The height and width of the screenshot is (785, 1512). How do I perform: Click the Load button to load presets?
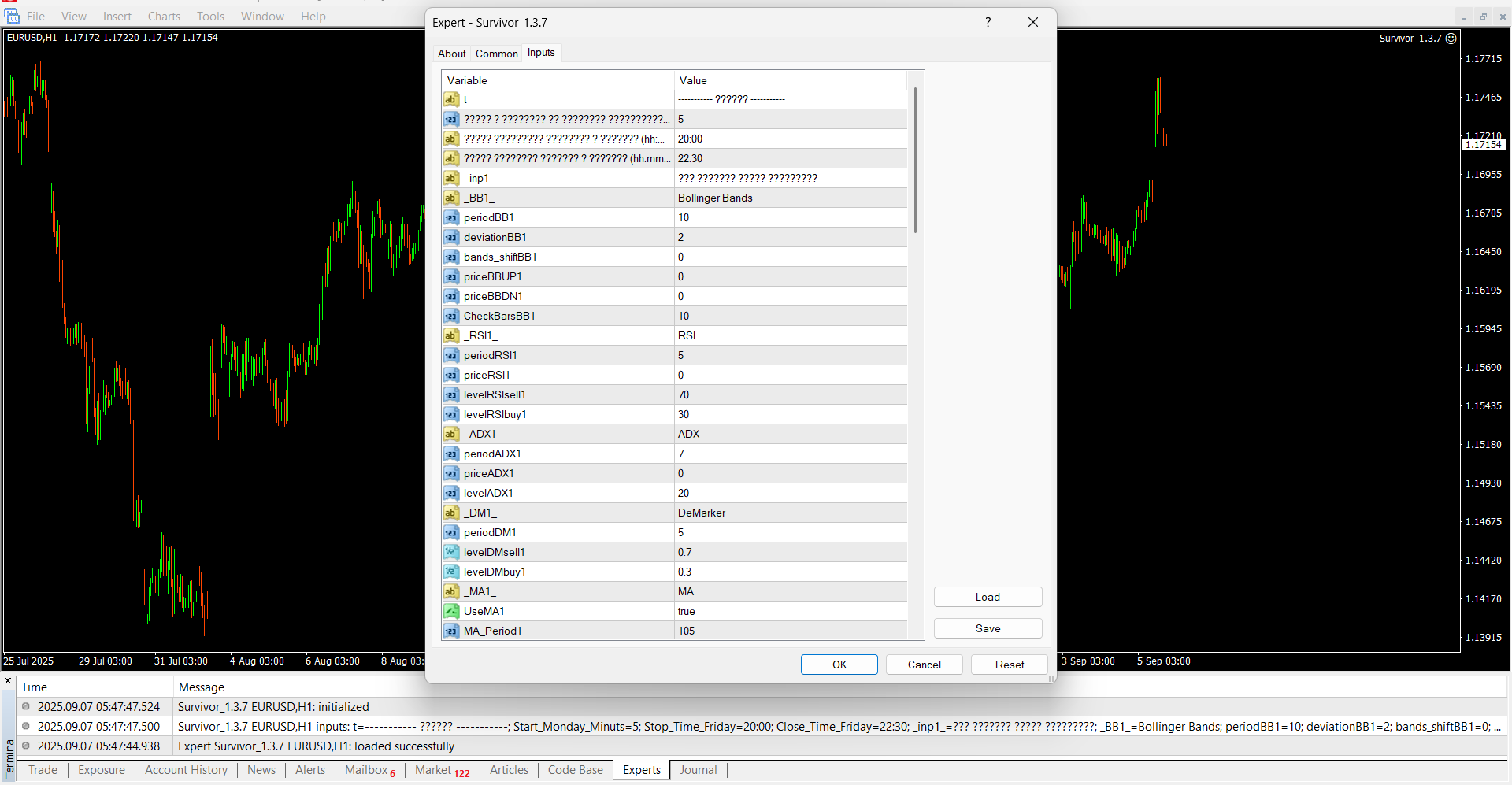coord(988,598)
